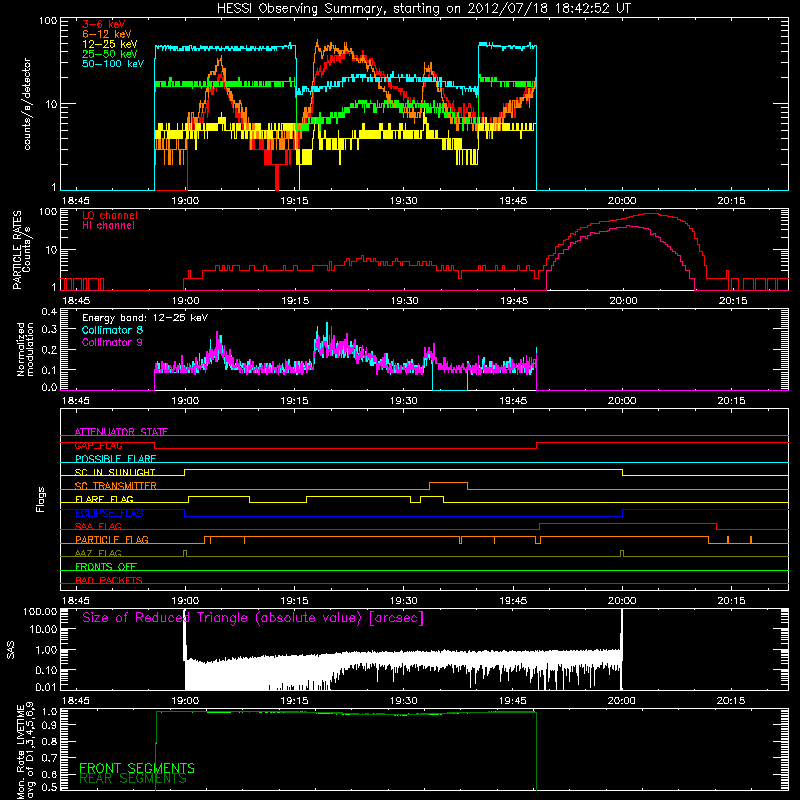This screenshot has width=800, height=800.
Task: Click the POSSIBLE_FLARE flag label
Action: tap(115, 459)
